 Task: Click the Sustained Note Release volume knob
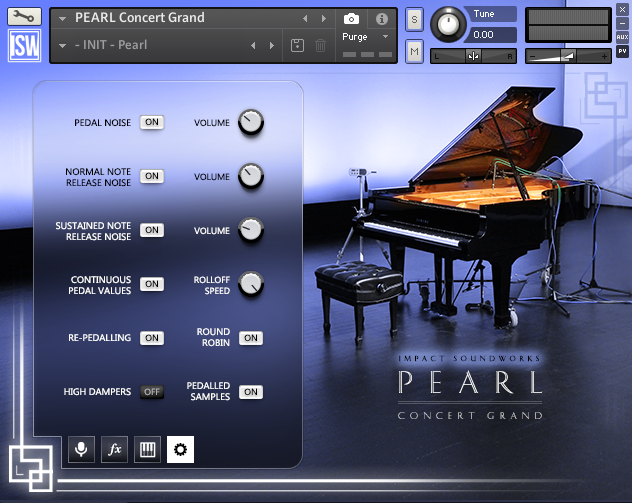(x=251, y=230)
